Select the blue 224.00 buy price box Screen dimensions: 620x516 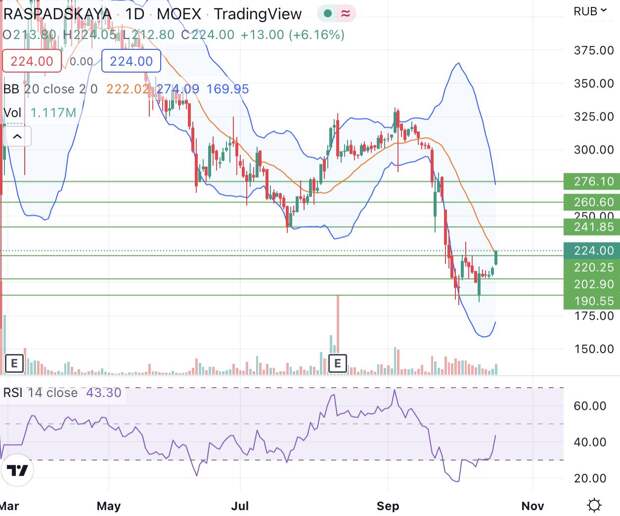pos(131,61)
